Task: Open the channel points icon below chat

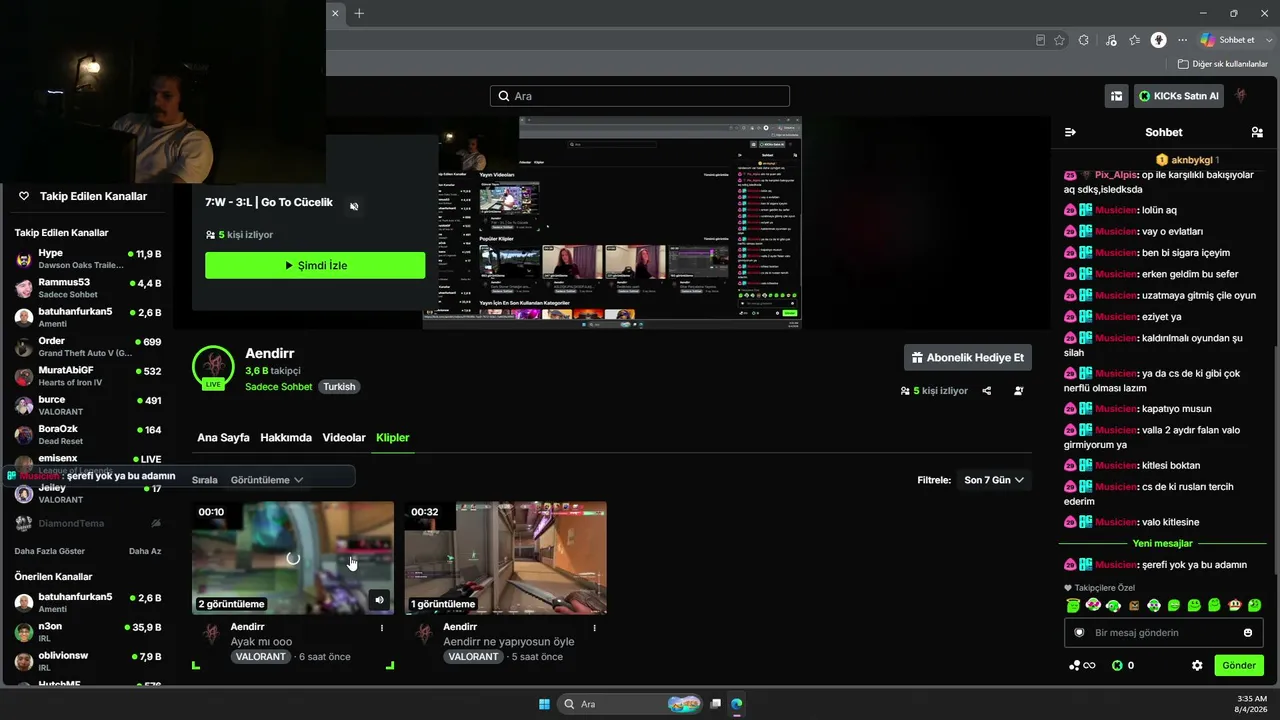Action: pos(1082,665)
